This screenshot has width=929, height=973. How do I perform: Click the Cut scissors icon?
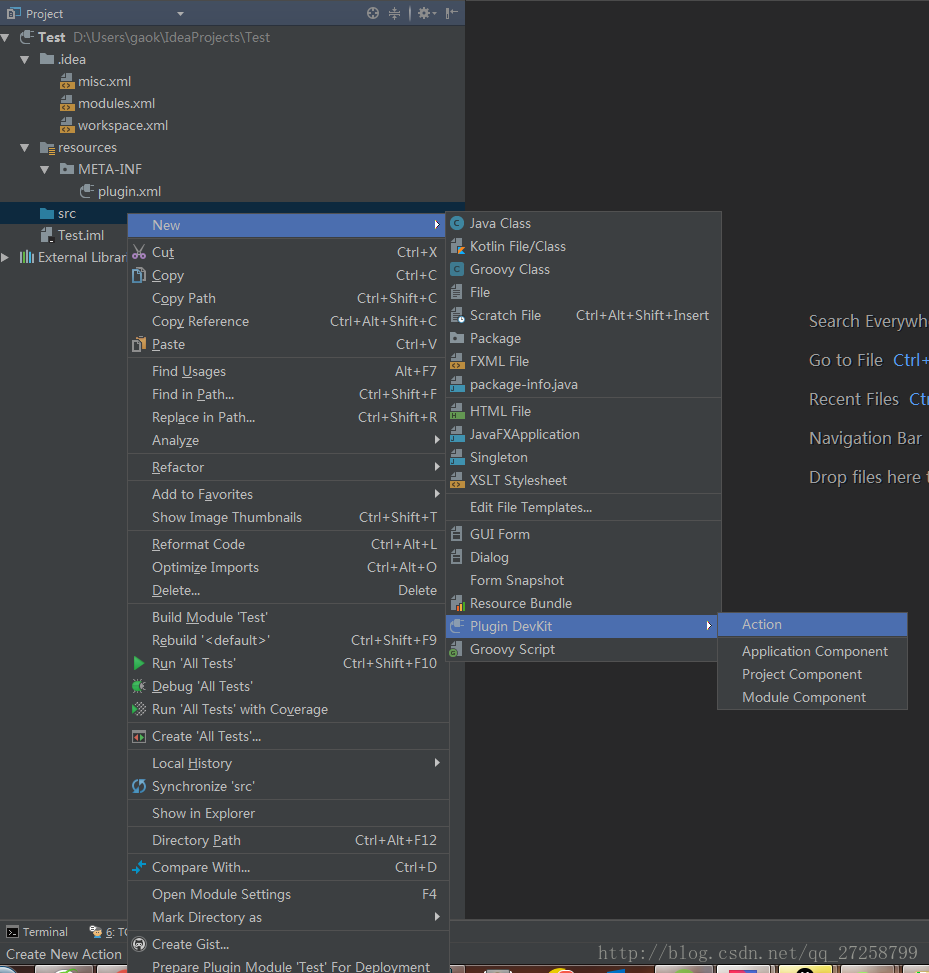pyautogui.click(x=139, y=252)
